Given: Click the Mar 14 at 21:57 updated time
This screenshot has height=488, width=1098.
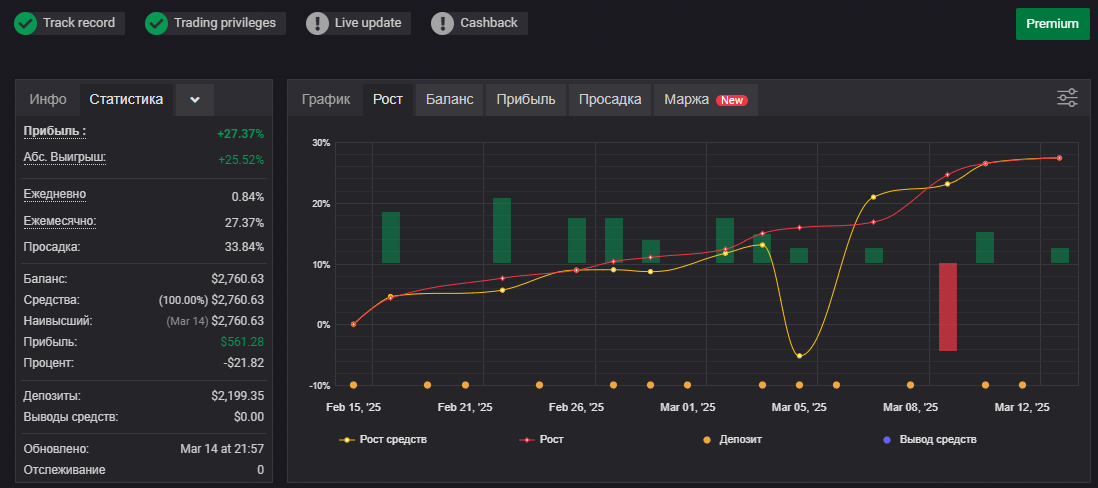Looking at the screenshot, I should point(222,449).
